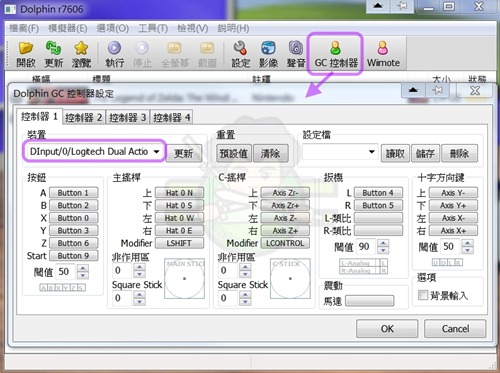Viewport: 500px width, 373px height.
Task: Open the 工具(T) menu
Action: tap(153, 28)
